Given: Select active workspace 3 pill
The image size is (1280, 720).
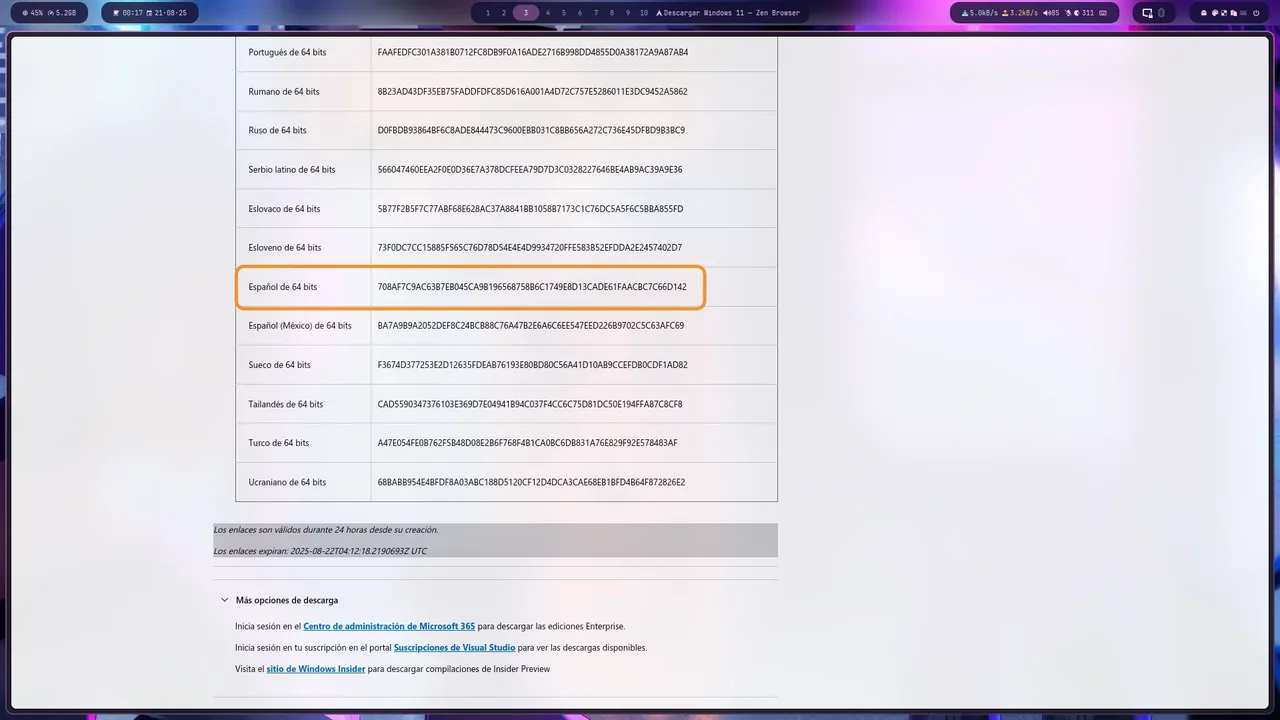Looking at the screenshot, I should coord(526,13).
